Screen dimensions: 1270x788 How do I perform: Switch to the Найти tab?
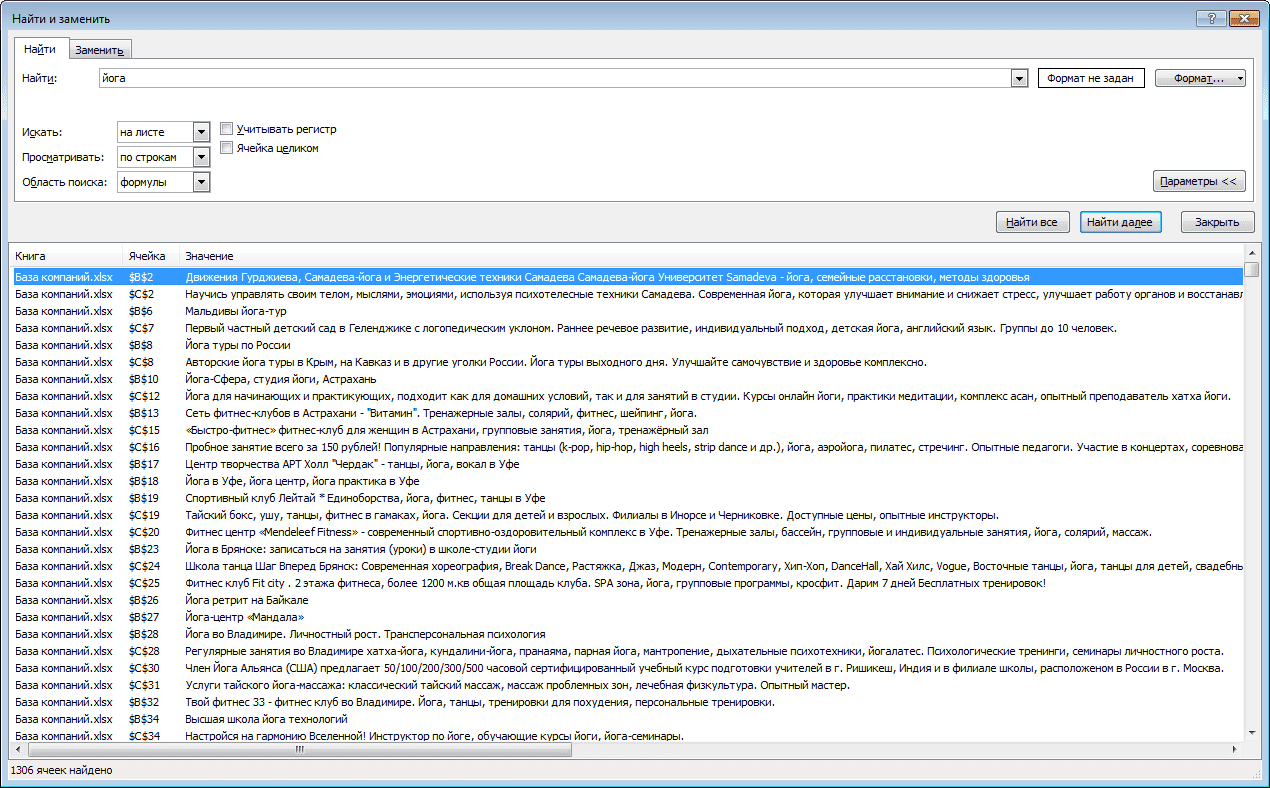tap(40, 49)
